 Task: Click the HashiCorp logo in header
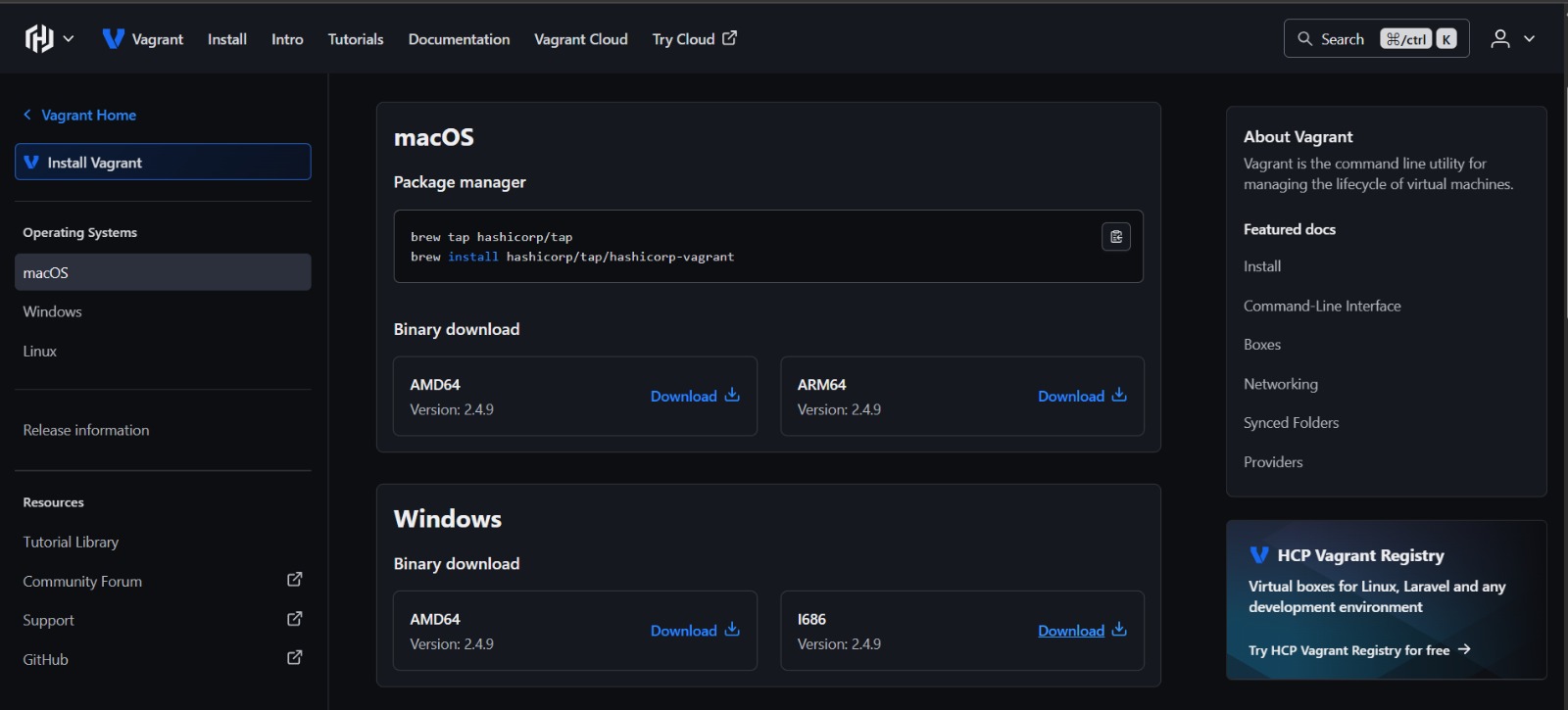pos(39,39)
